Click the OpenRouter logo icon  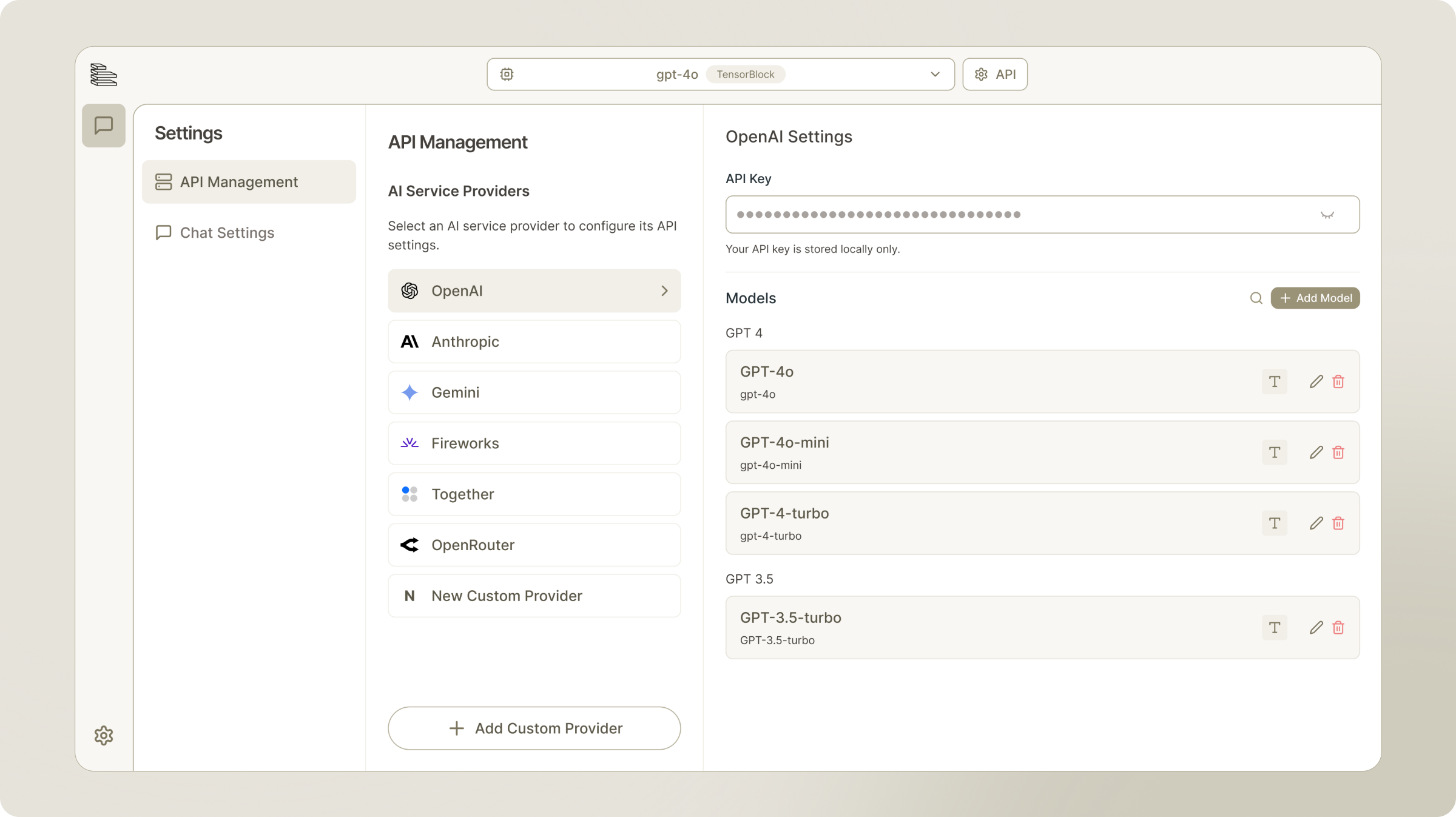coord(409,545)
